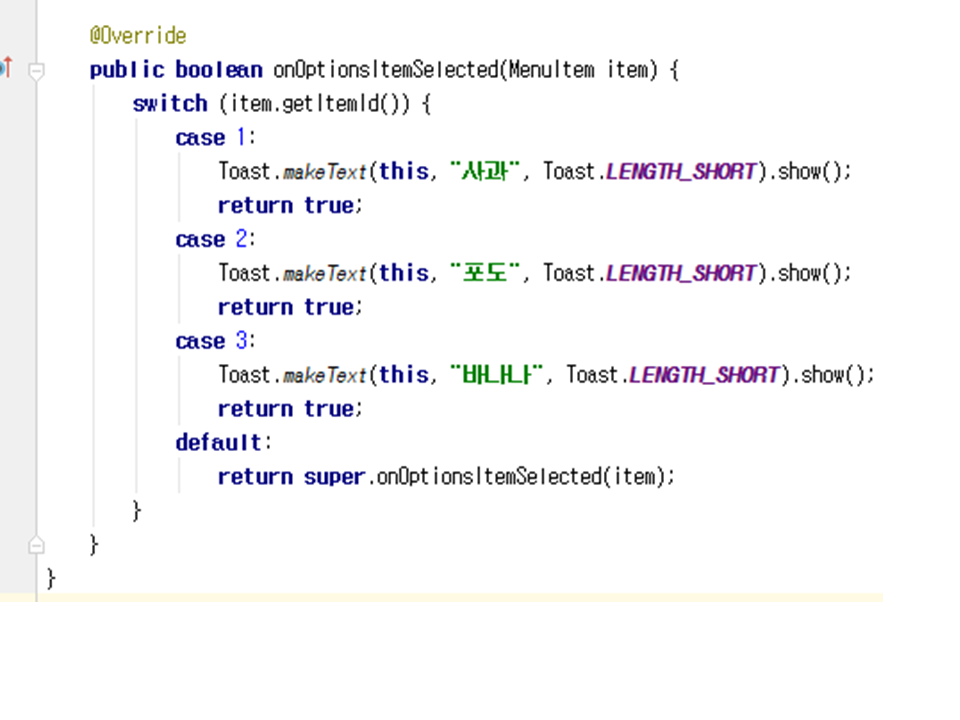Screen dimensions: 960x720
Task: Click LENGTH_SHORT in the case 1 Toast line
Action: pyautogui.click(x=681, y=171)
